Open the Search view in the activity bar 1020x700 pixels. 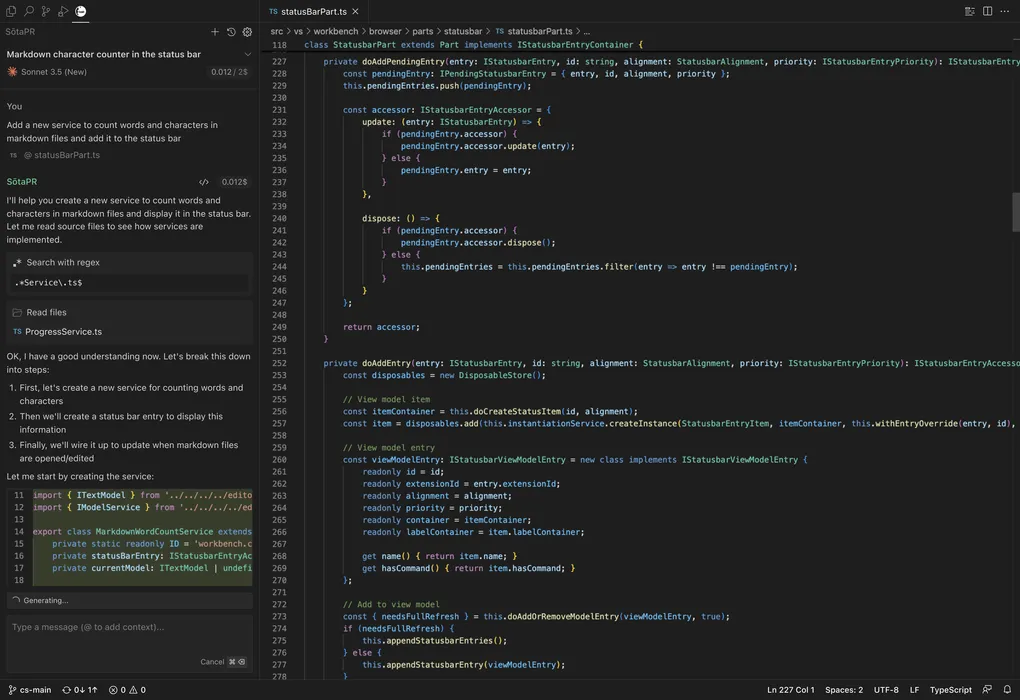click(x=28, y=10)
